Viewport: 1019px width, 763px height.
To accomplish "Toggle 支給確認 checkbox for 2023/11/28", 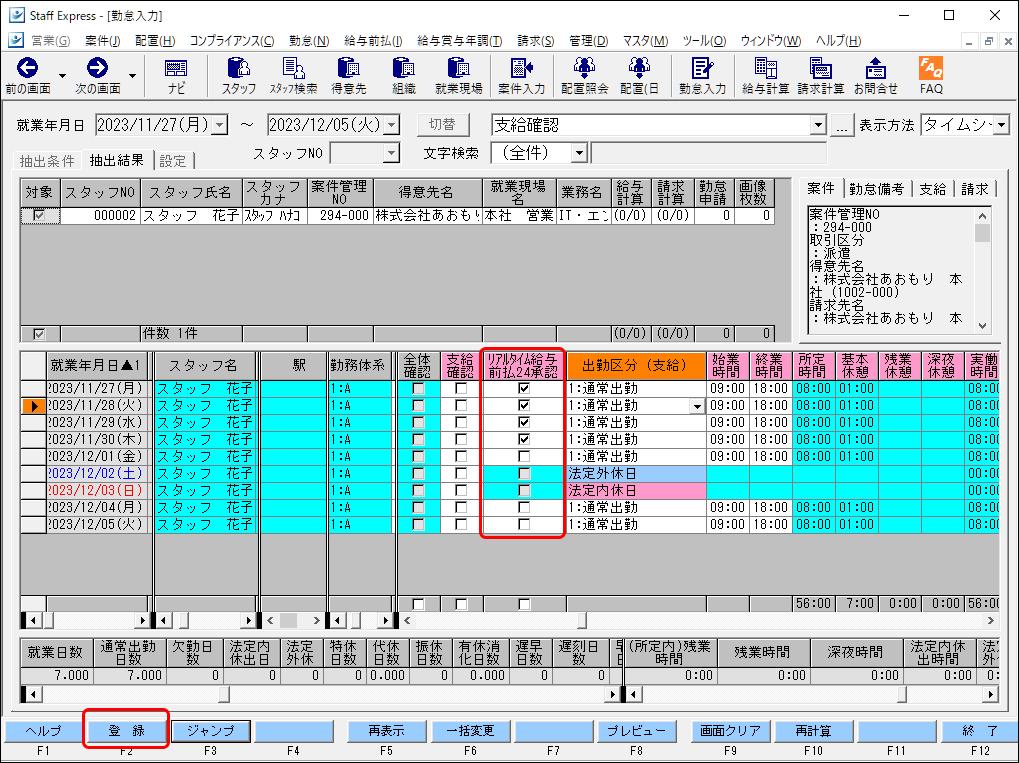I will (x=461, y=406).
